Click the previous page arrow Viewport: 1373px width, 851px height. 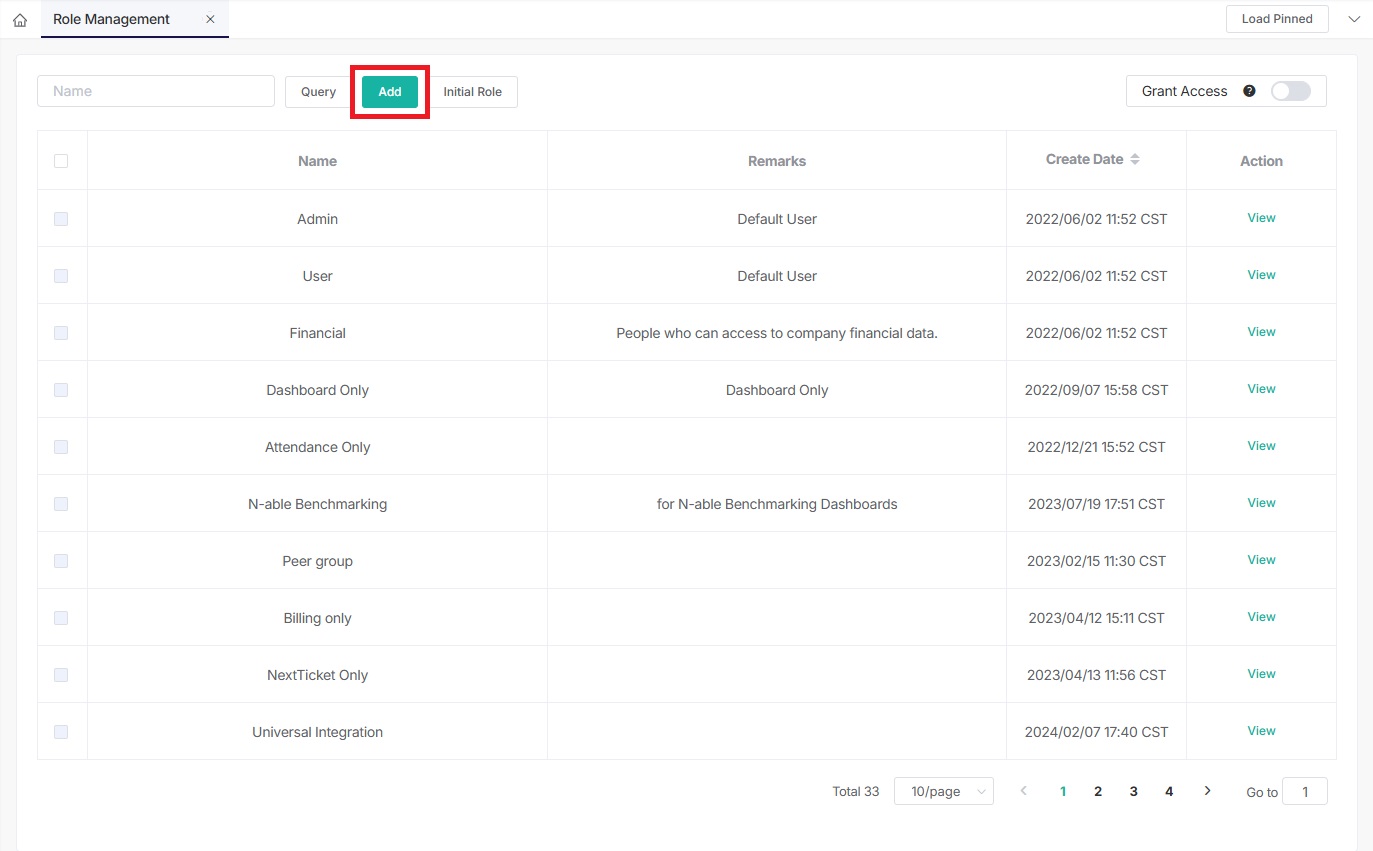pyautogui.click(x=1023, y=791)
